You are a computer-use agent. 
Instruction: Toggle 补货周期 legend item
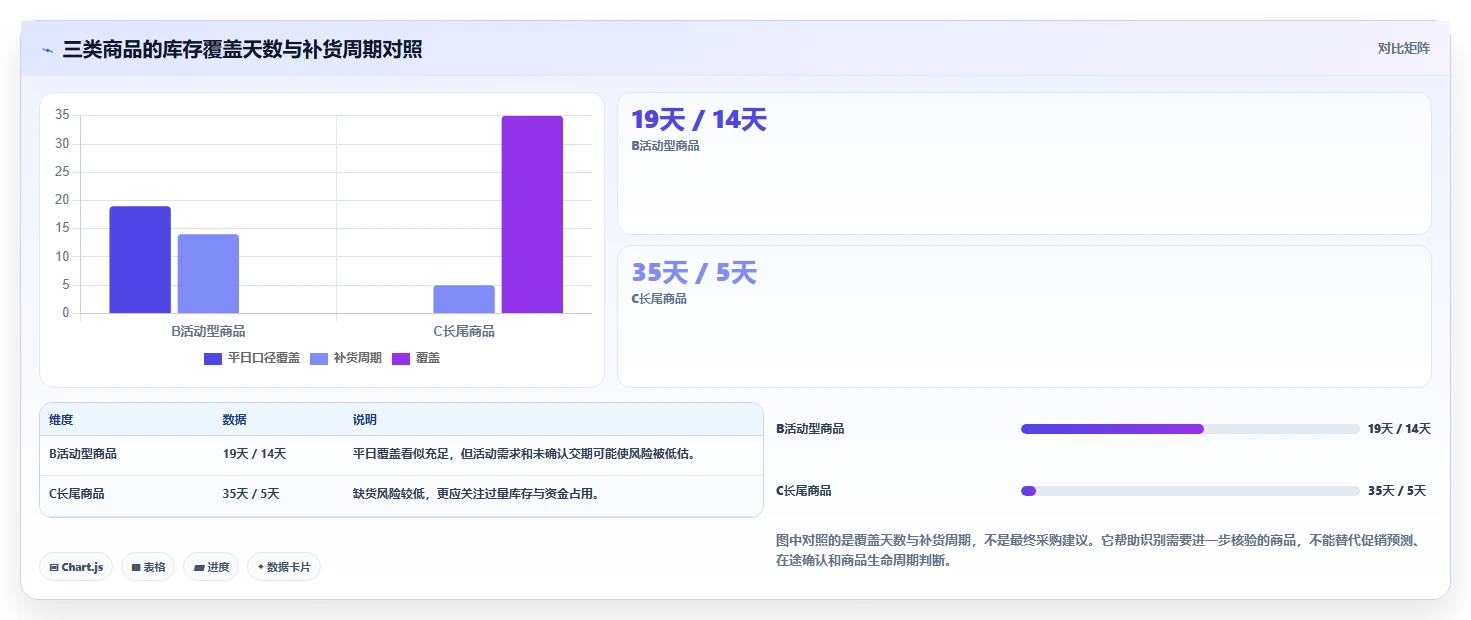coord(346,358)
